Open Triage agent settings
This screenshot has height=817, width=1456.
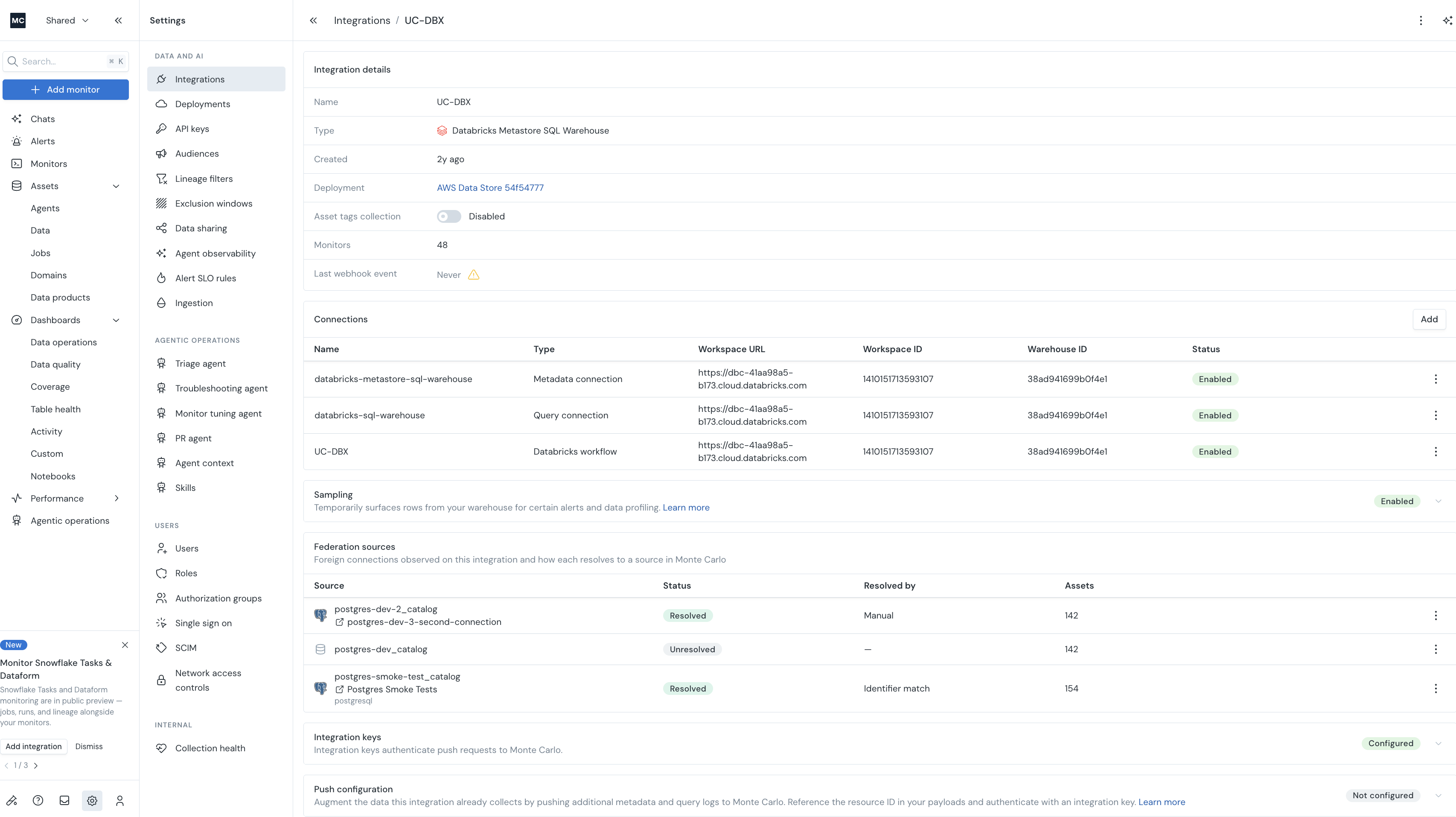coord(216,364)
